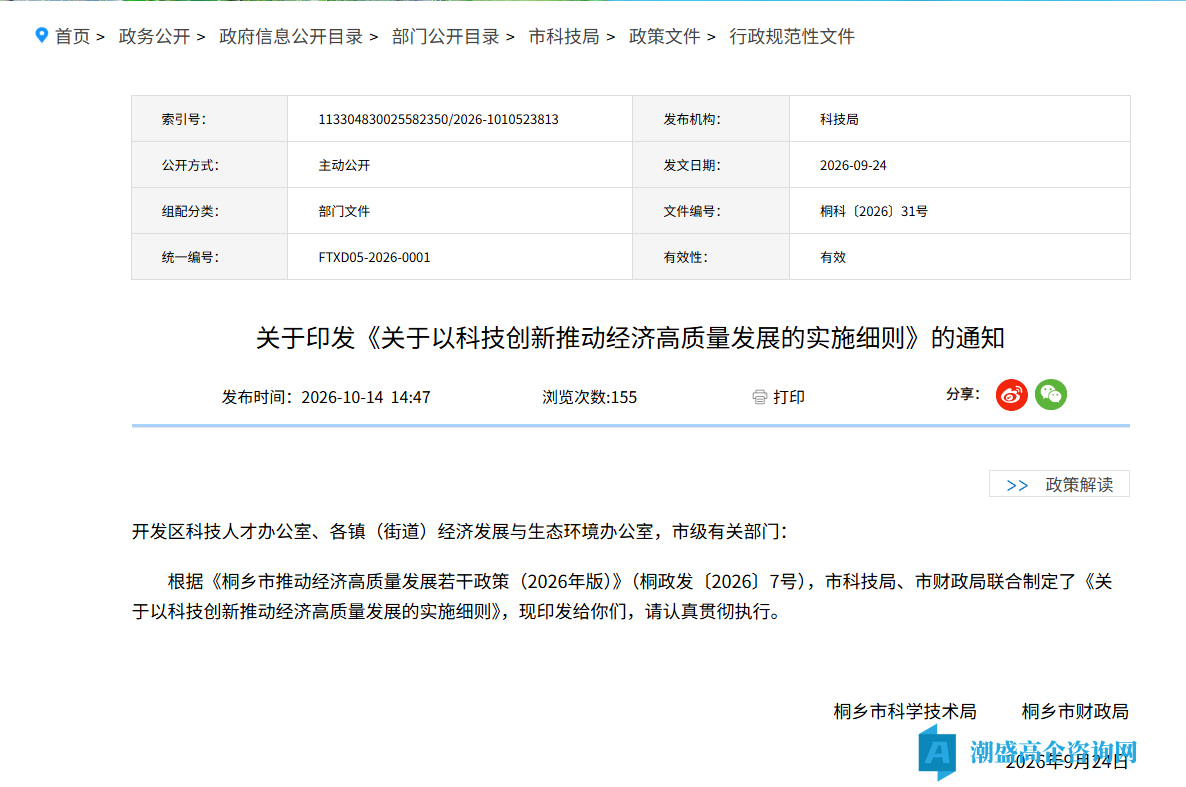
Task: Click the 文件编号 label cell
Action: point(711,211)
